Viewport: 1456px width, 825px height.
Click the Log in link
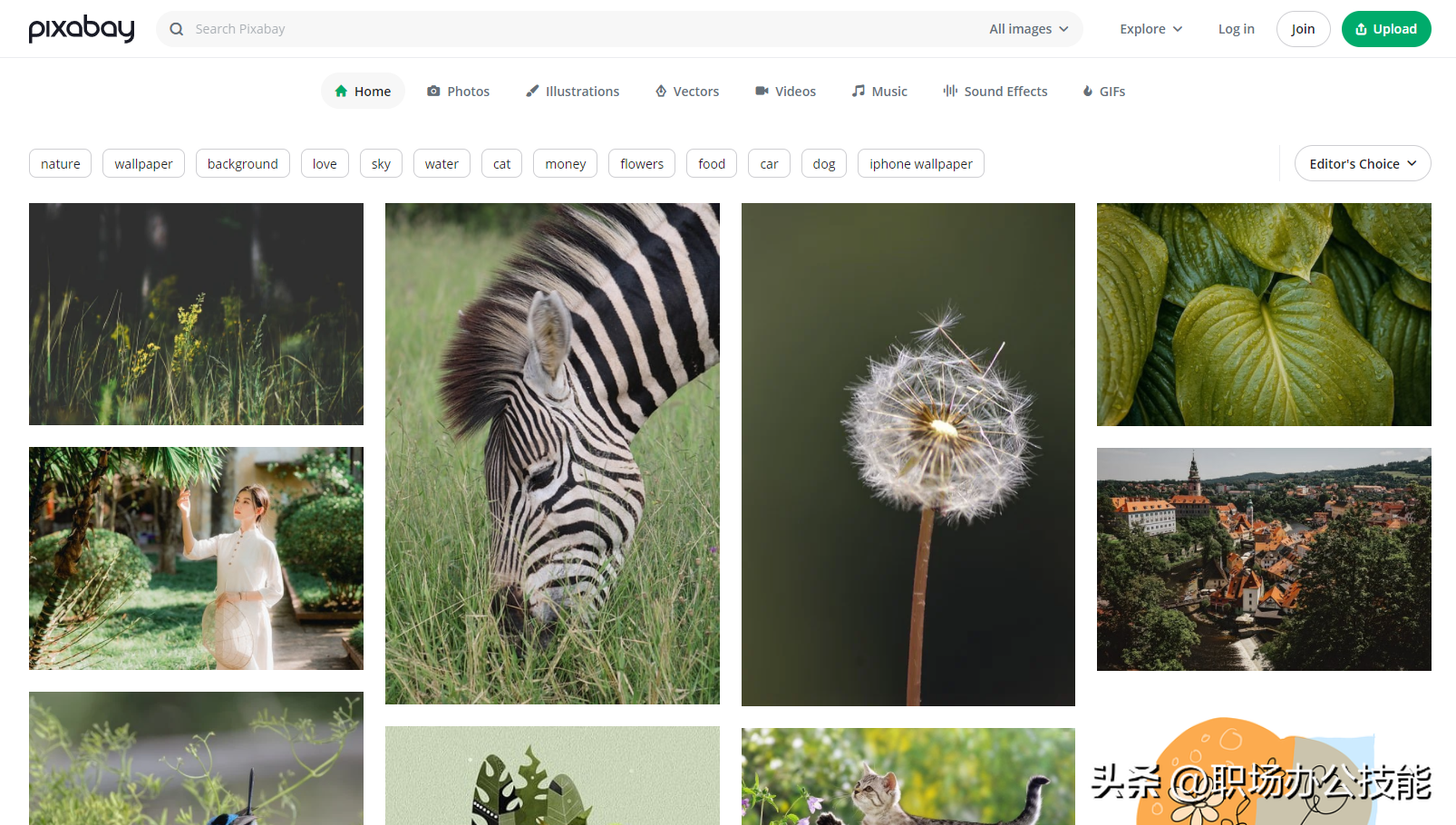(1237, 29)
